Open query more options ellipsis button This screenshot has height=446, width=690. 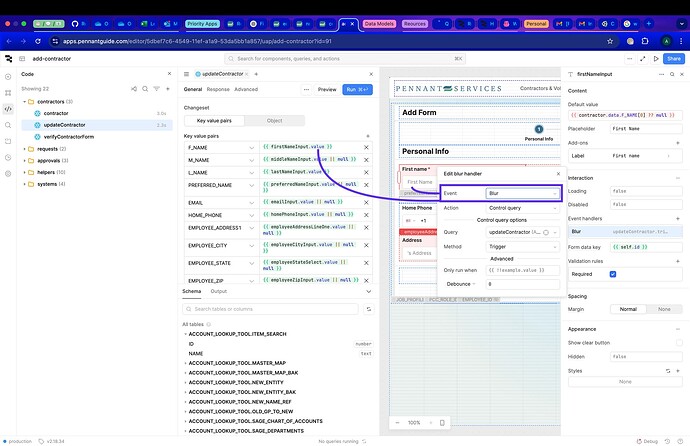point(306,89)
